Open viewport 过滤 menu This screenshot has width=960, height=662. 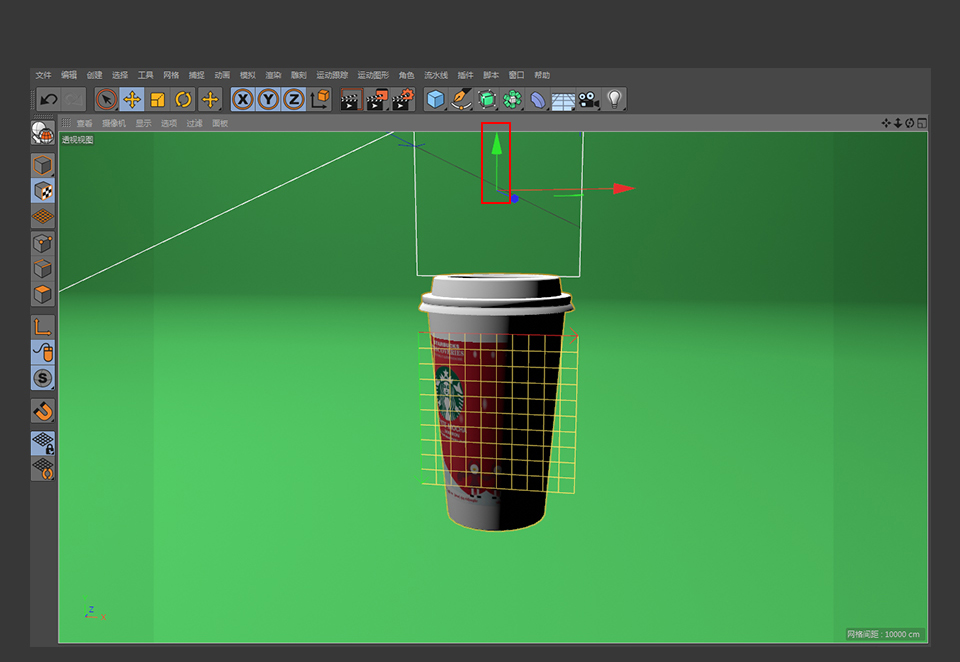195,124
